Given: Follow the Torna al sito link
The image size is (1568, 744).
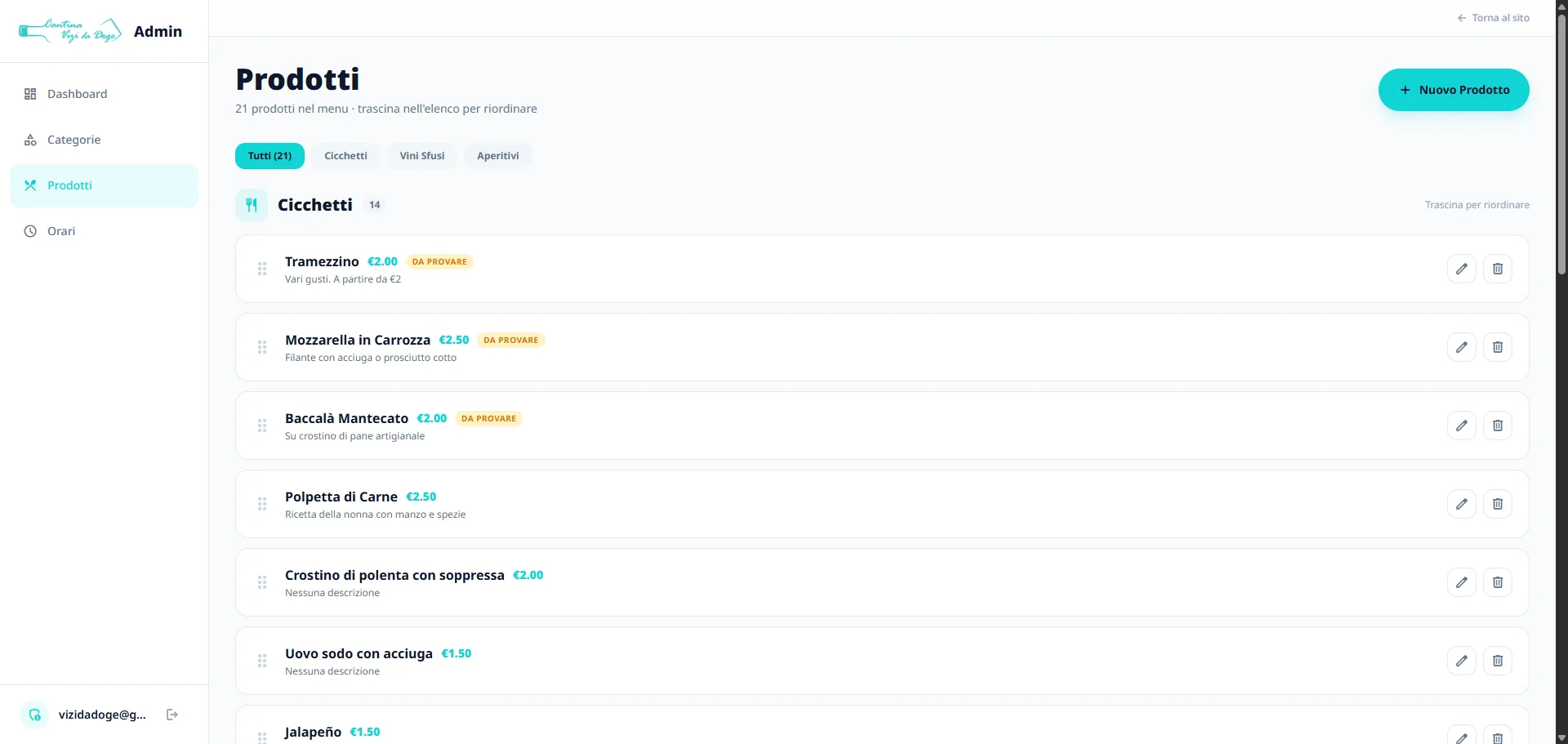Looking at the screenshot, I should point(1494,18).
